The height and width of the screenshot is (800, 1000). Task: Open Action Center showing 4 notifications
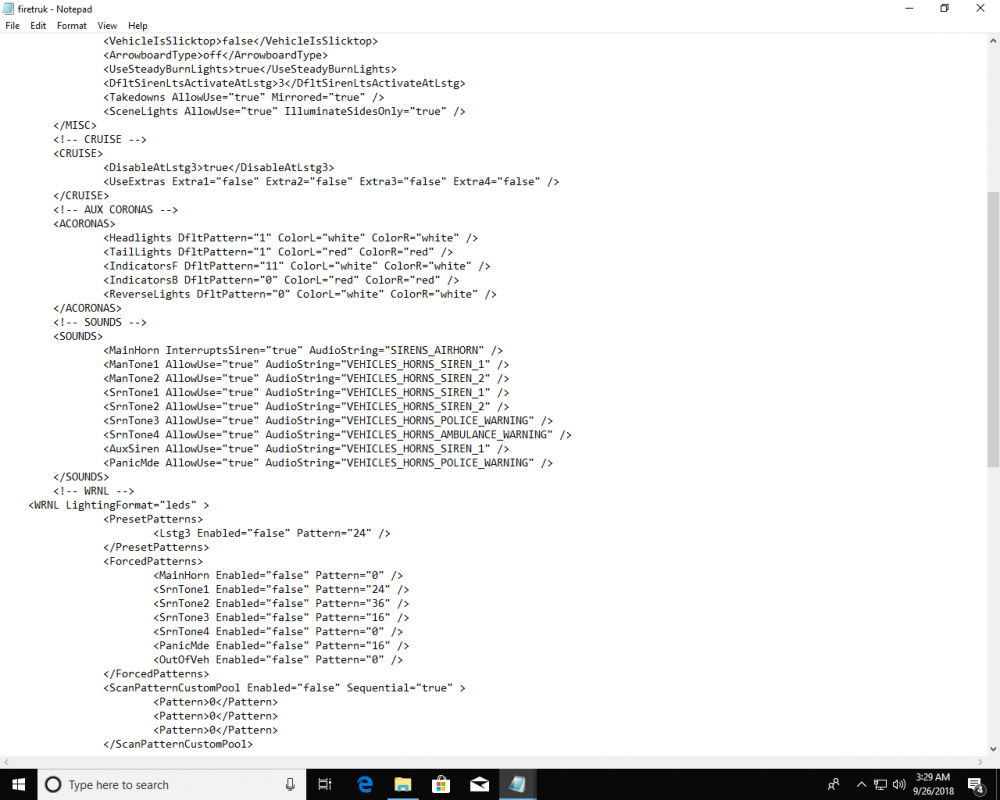tap(977, 784)
